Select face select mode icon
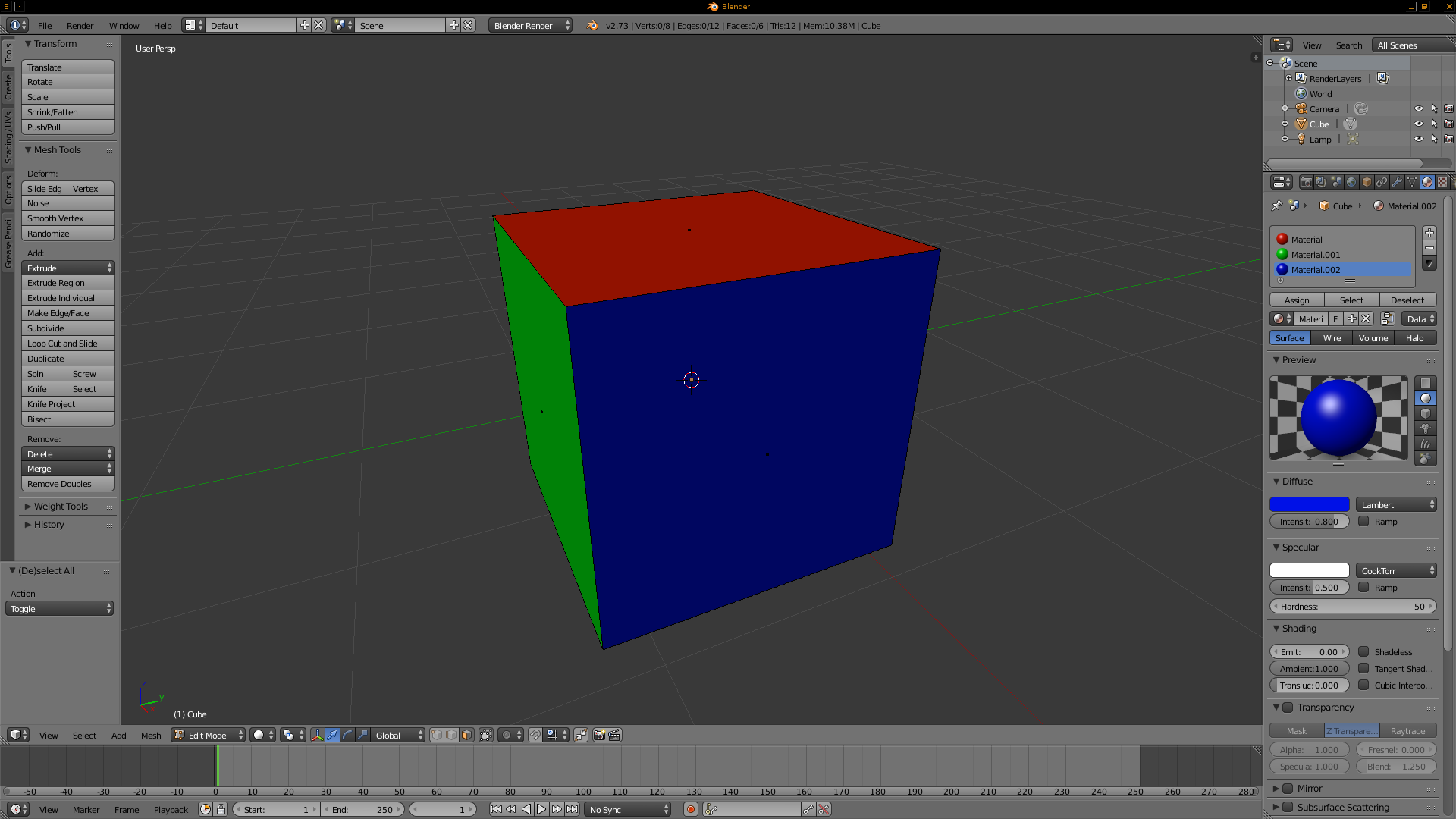Image resolution: width=1456 pixels, height=819 pixels. tap(467, 735)
